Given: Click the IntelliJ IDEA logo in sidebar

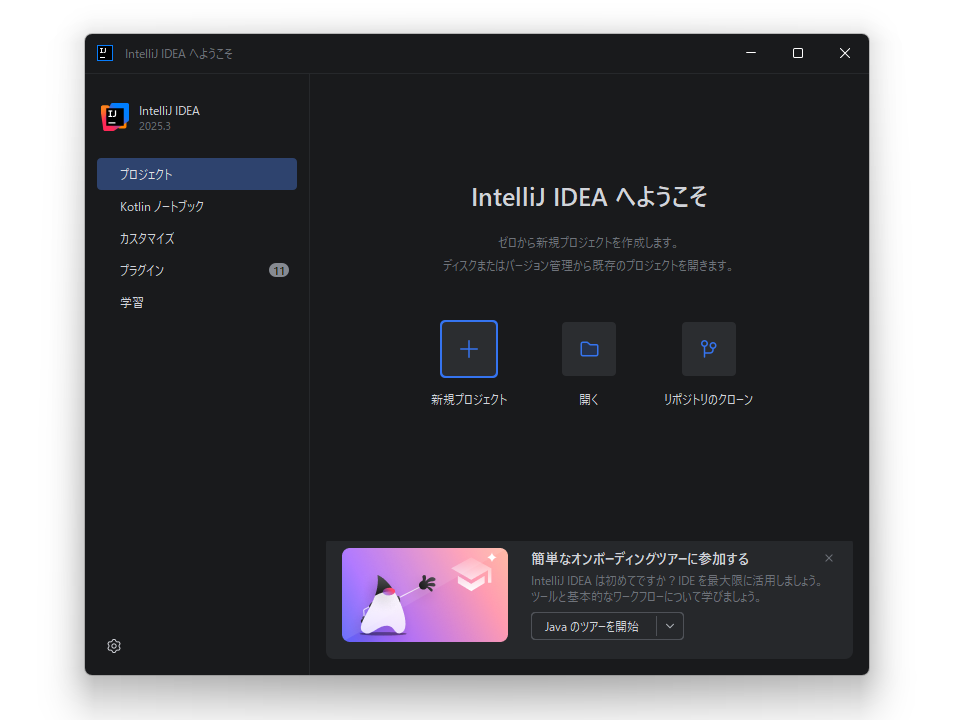Looking at the screenshot, I should click(115, 117).
